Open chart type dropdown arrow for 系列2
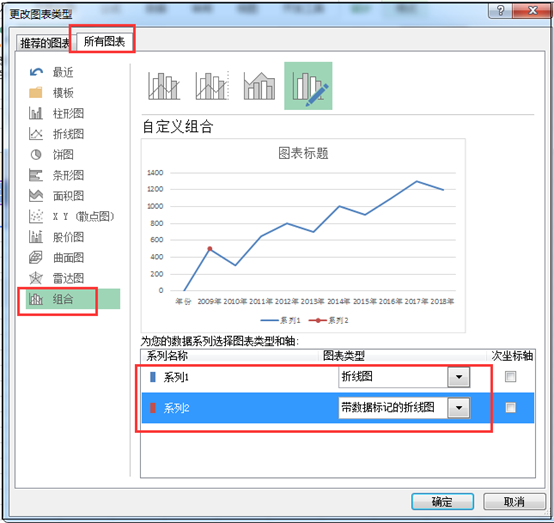Screen dimensions: 554x523 pyautogui.click(x=459, y=408)
